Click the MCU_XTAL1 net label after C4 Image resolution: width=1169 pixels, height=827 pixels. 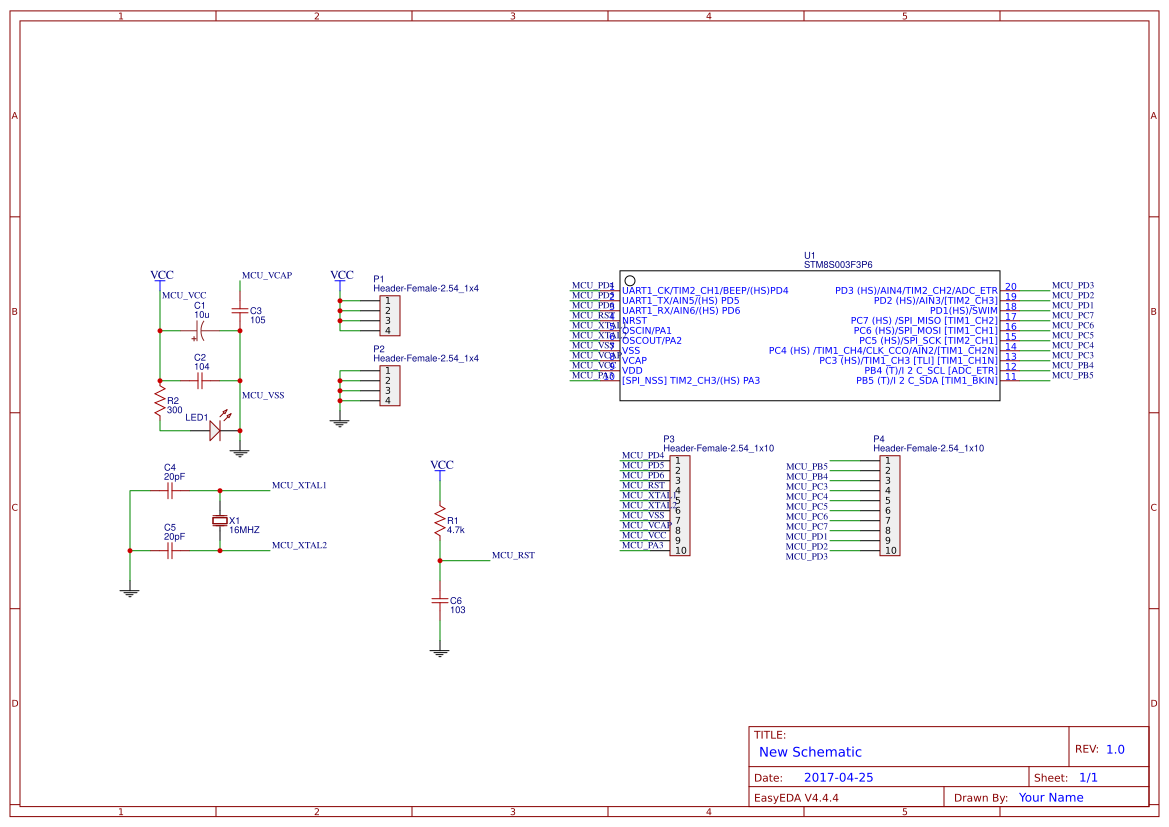(299, 485)
